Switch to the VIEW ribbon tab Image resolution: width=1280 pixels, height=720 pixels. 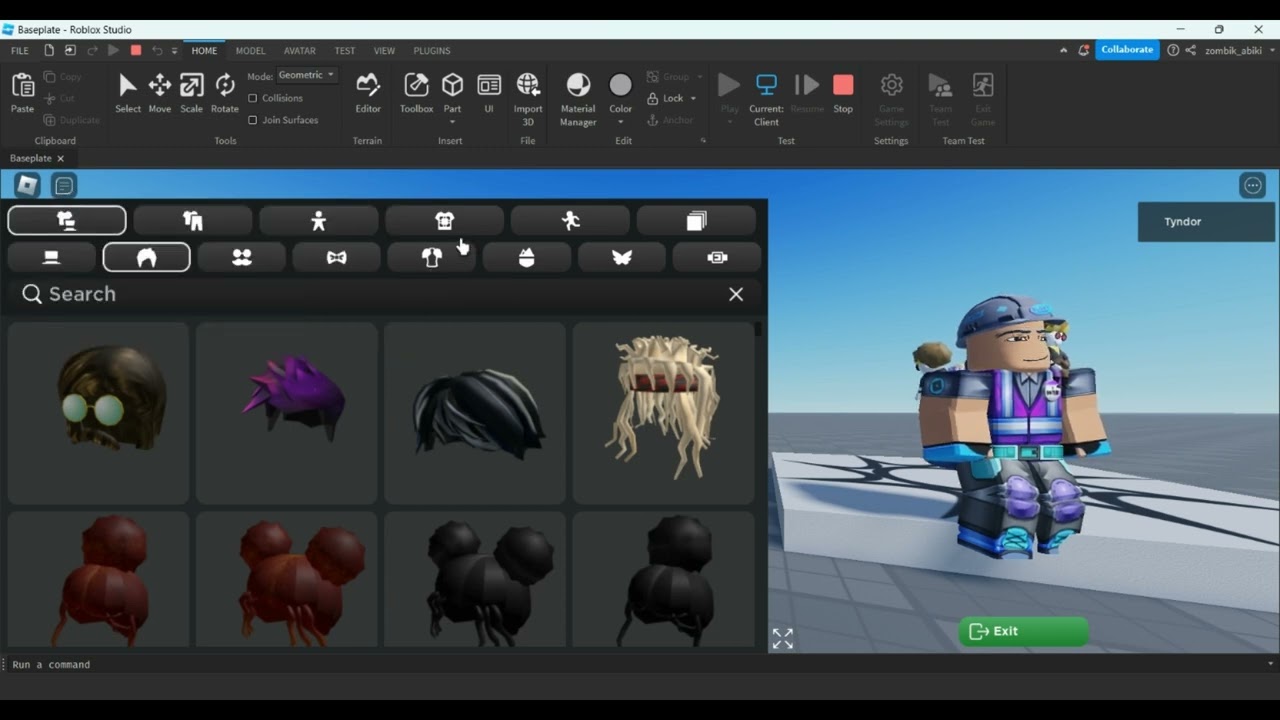(384, 50)
